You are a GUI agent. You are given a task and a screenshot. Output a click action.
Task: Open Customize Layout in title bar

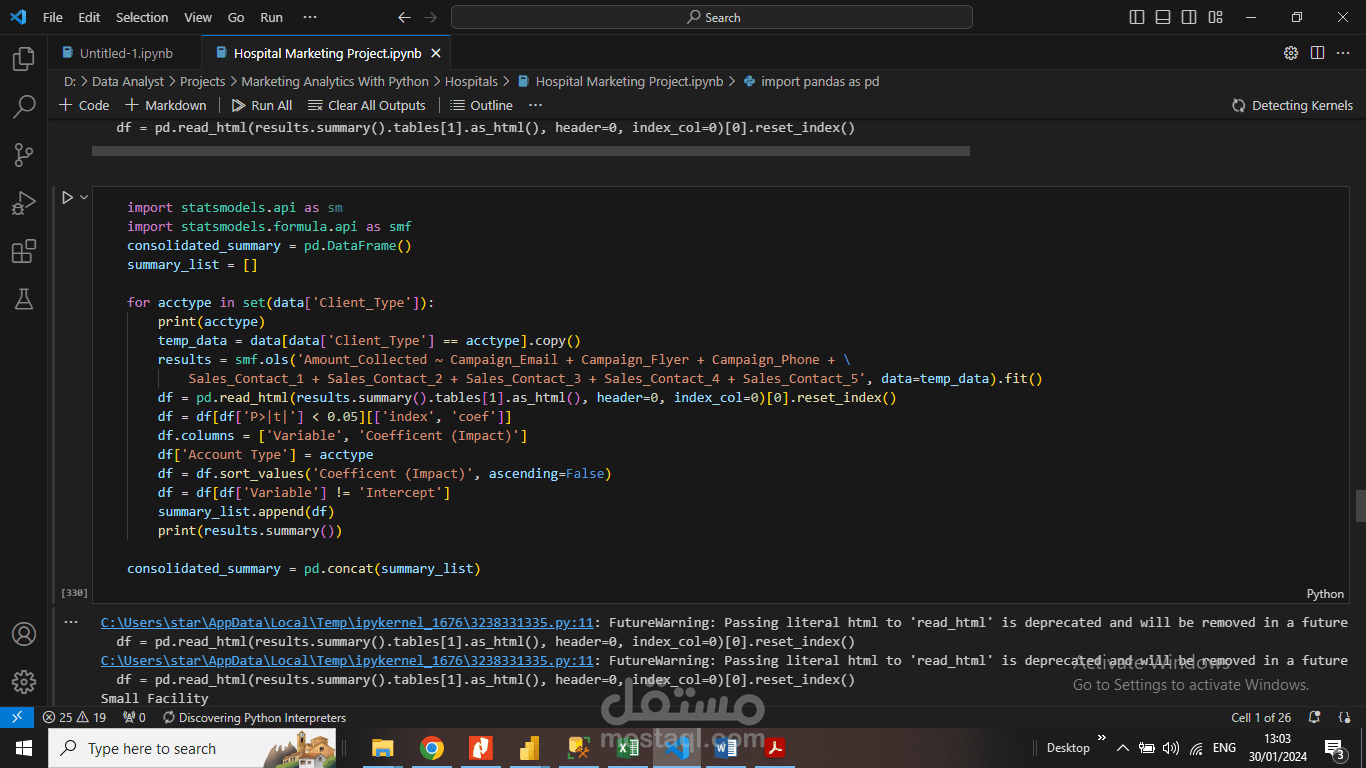pyautogui.click(x=1215, y=17)
